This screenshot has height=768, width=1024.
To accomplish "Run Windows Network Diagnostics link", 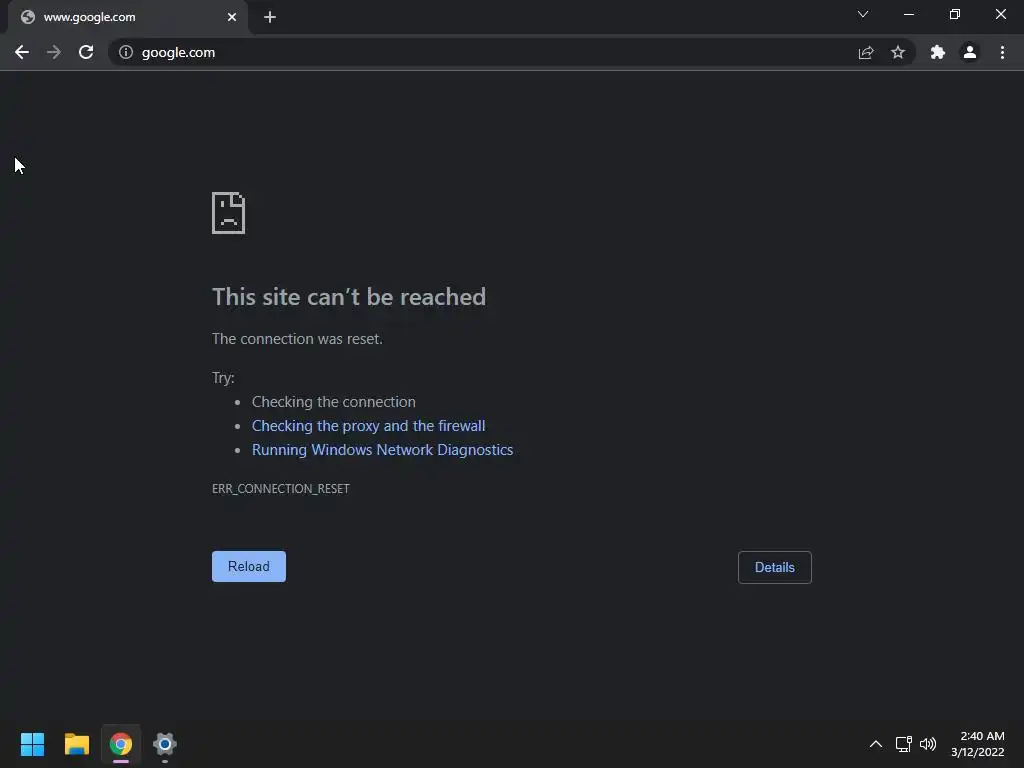I will (382, 450).
